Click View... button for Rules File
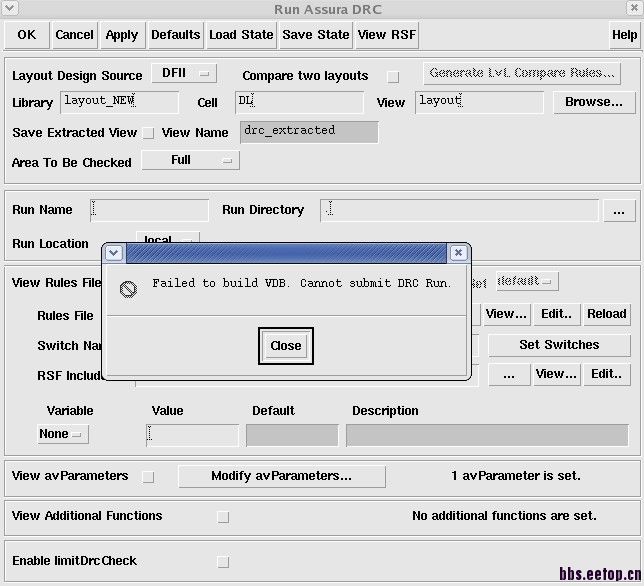This screenshot has height=586, width=644. [507, 315]
